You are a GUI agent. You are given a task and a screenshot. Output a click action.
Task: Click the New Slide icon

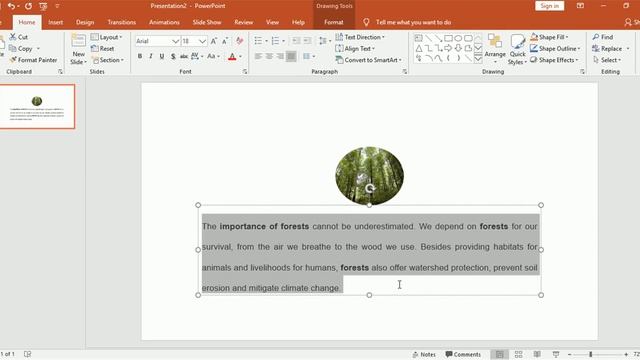78,41
